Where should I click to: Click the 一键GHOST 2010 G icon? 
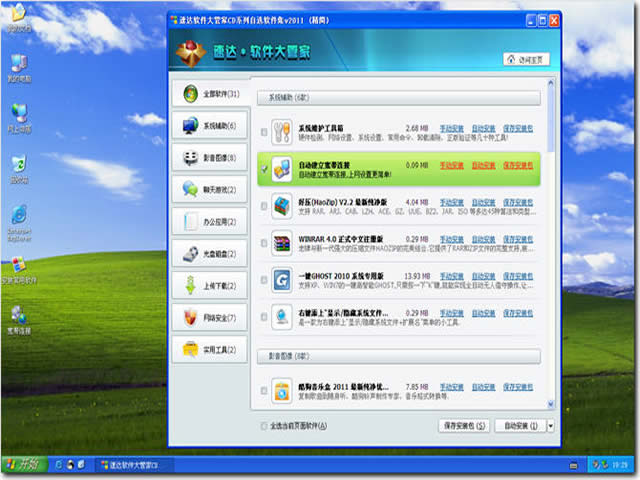(282, 280)
